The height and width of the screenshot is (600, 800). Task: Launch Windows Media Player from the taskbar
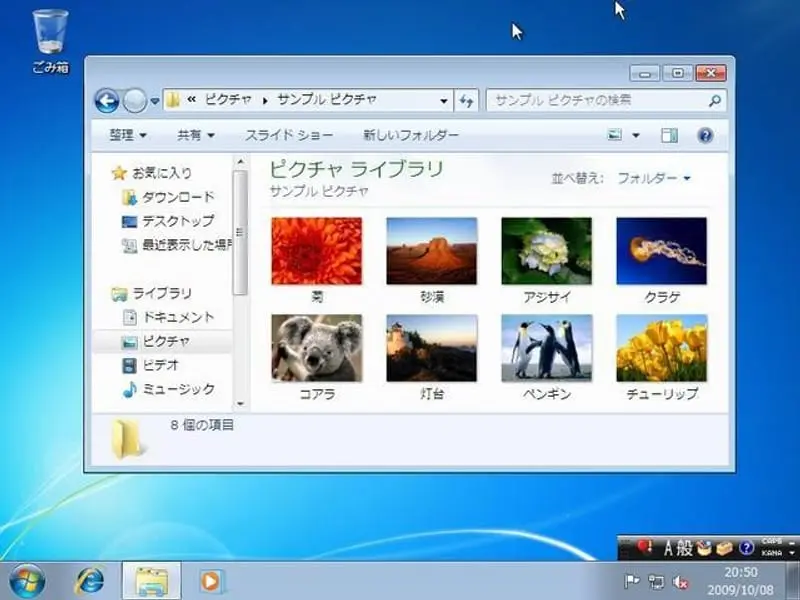coord(210,581)
